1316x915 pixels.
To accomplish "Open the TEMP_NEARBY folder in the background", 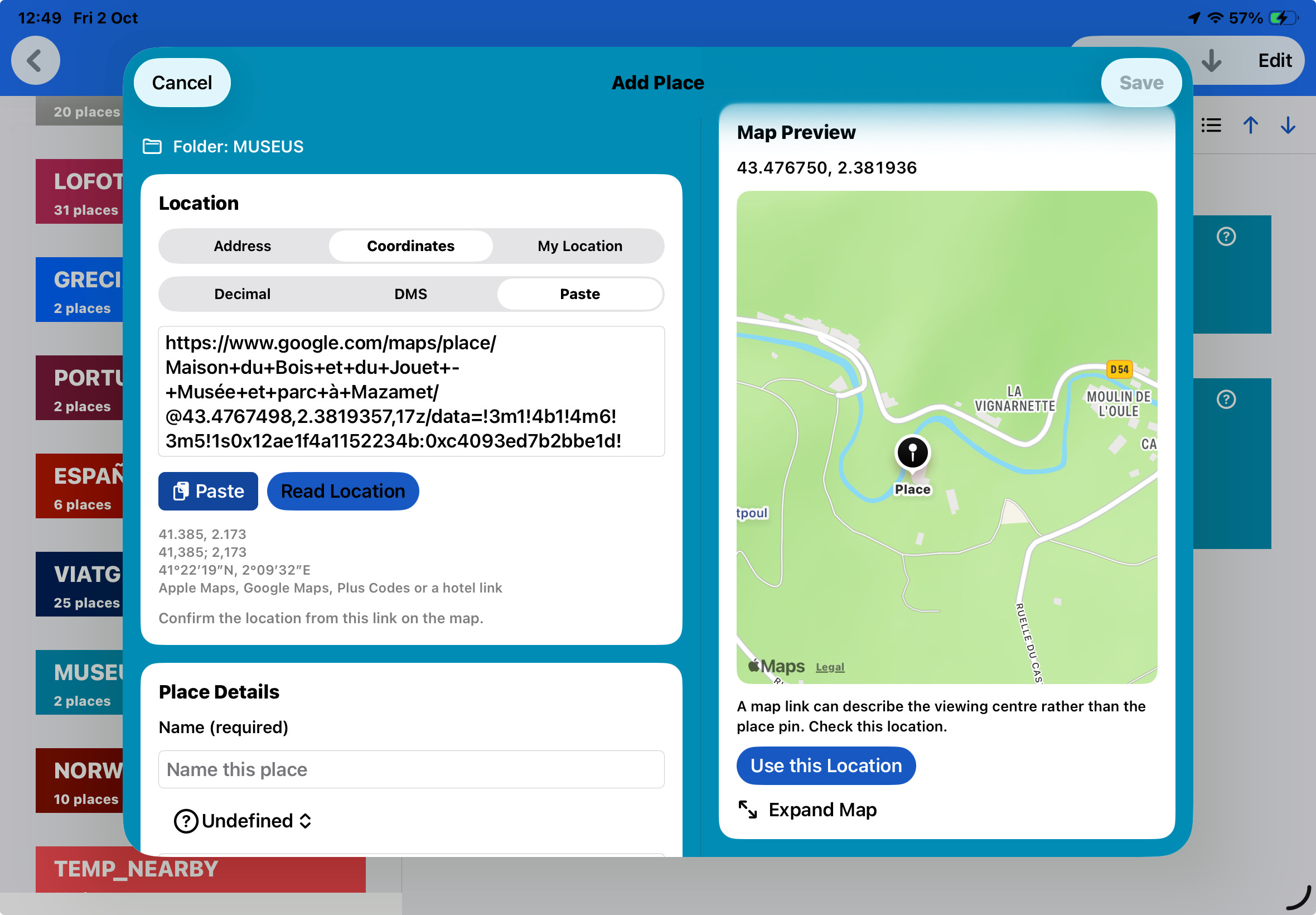I will point(201,870).
